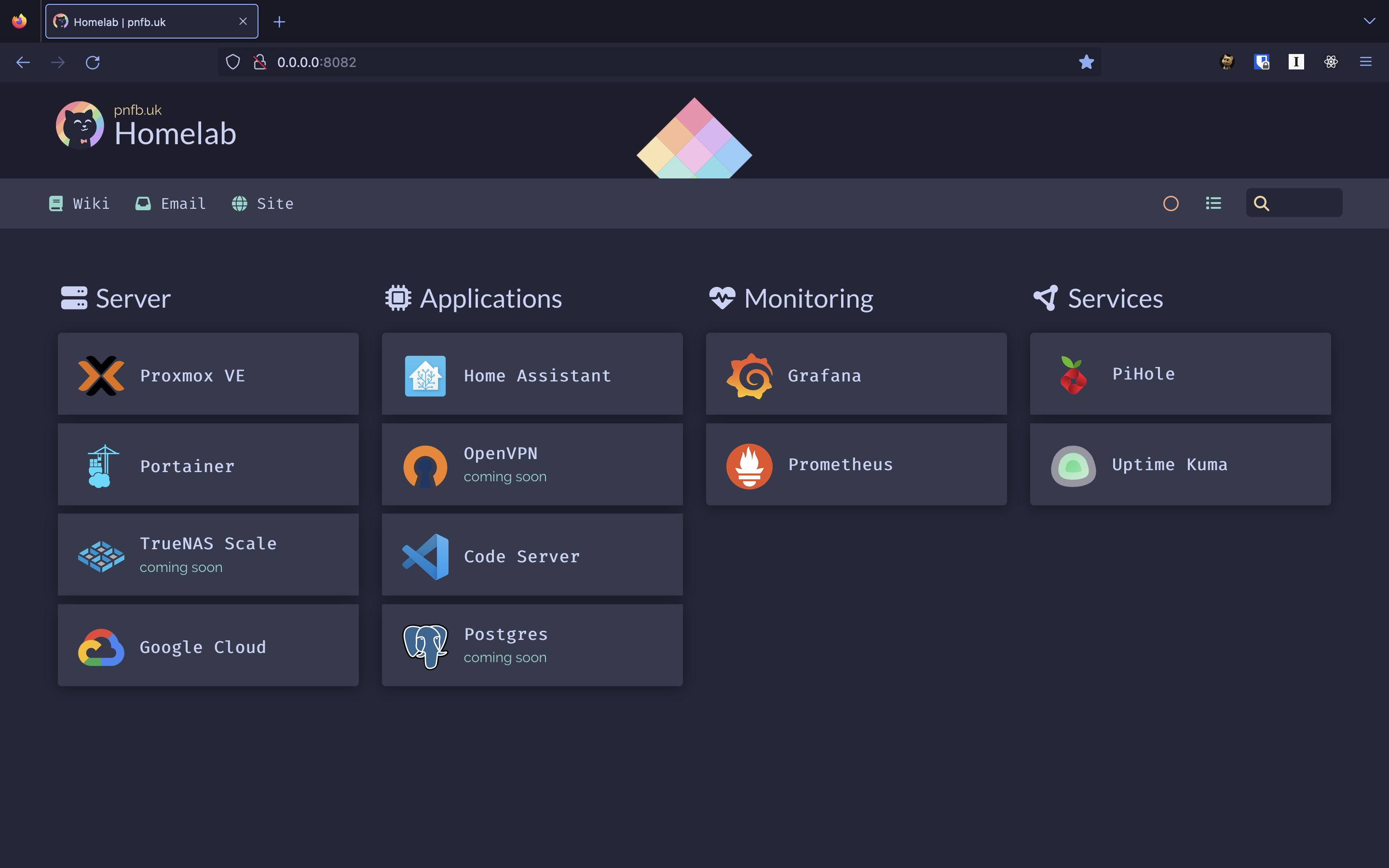The width and height of the screenshot is (1389, 868).
Task: Open the Email navigation link
Action: point(170,203)
